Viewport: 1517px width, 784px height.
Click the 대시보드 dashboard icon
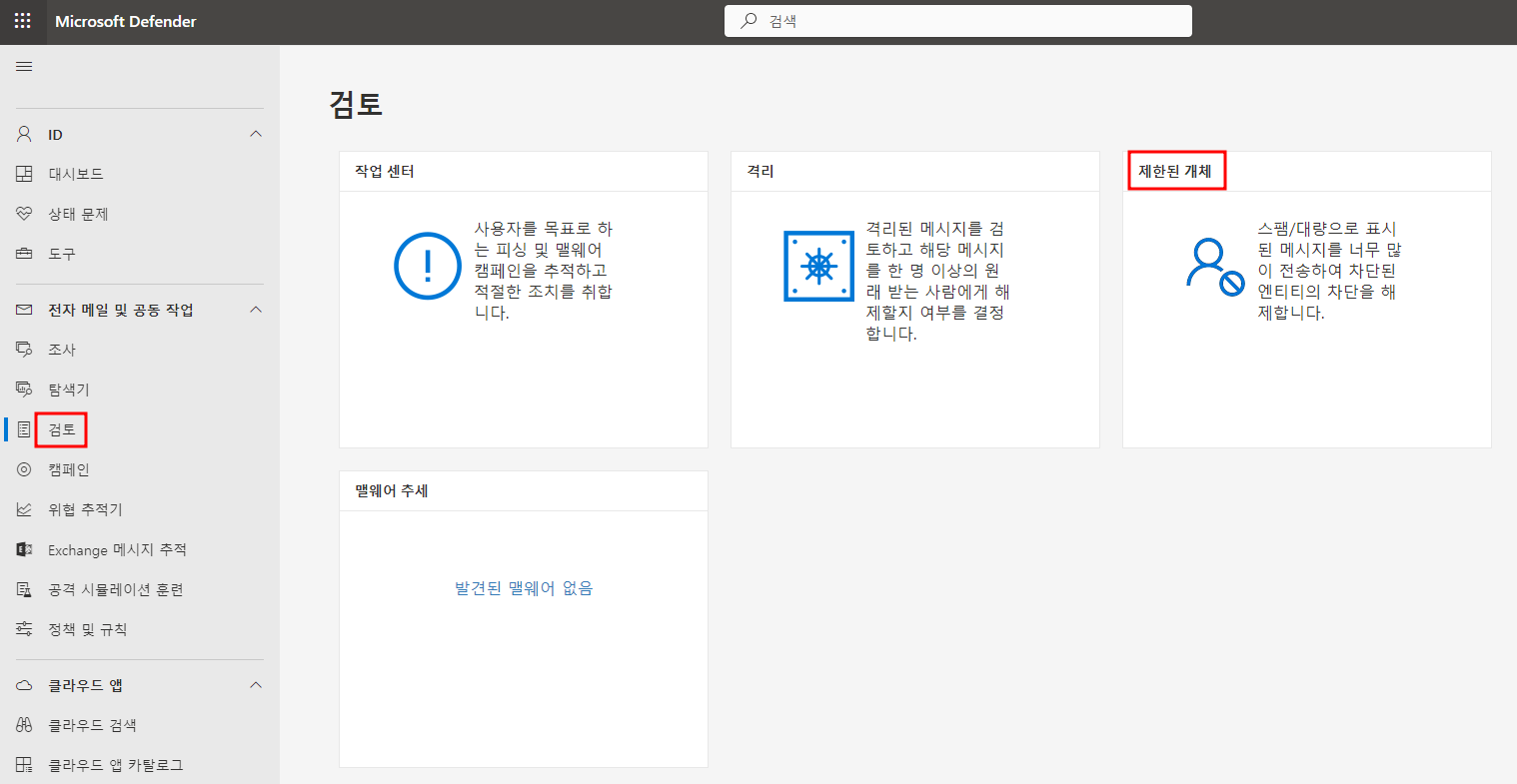pyautogui.click(x=24, y=174)
